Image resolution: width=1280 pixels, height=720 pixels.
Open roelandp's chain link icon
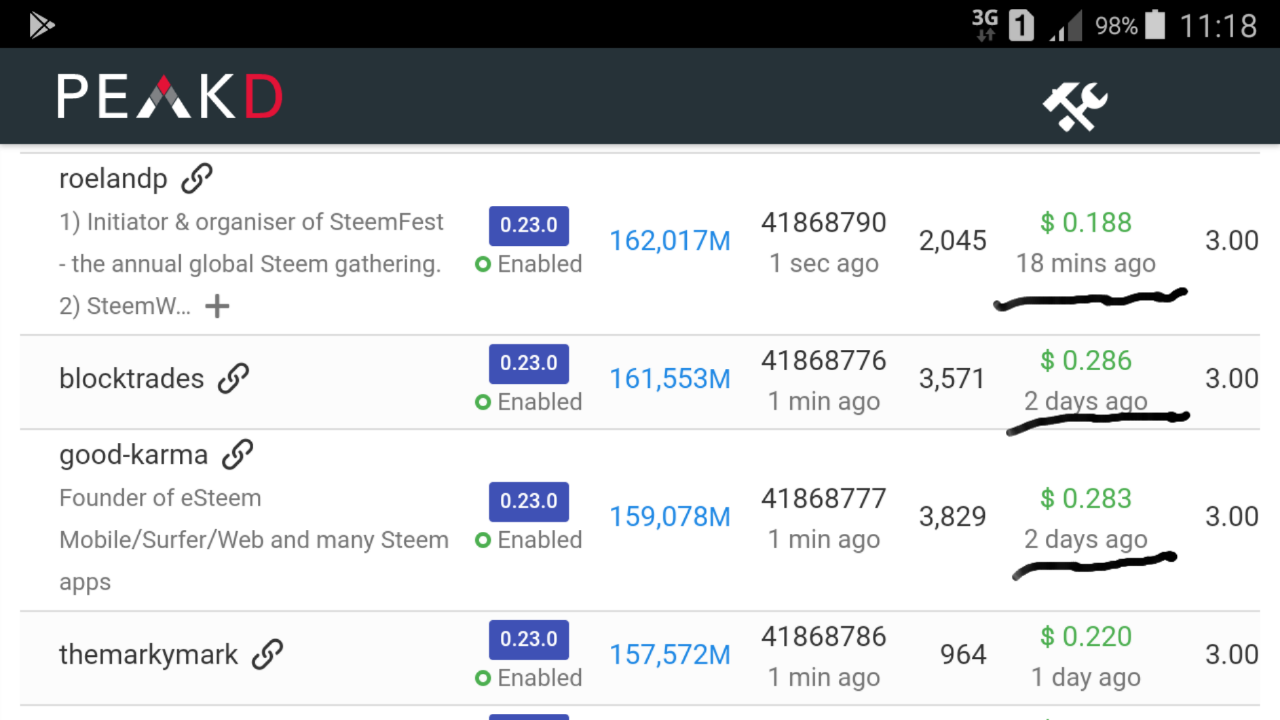197,179
